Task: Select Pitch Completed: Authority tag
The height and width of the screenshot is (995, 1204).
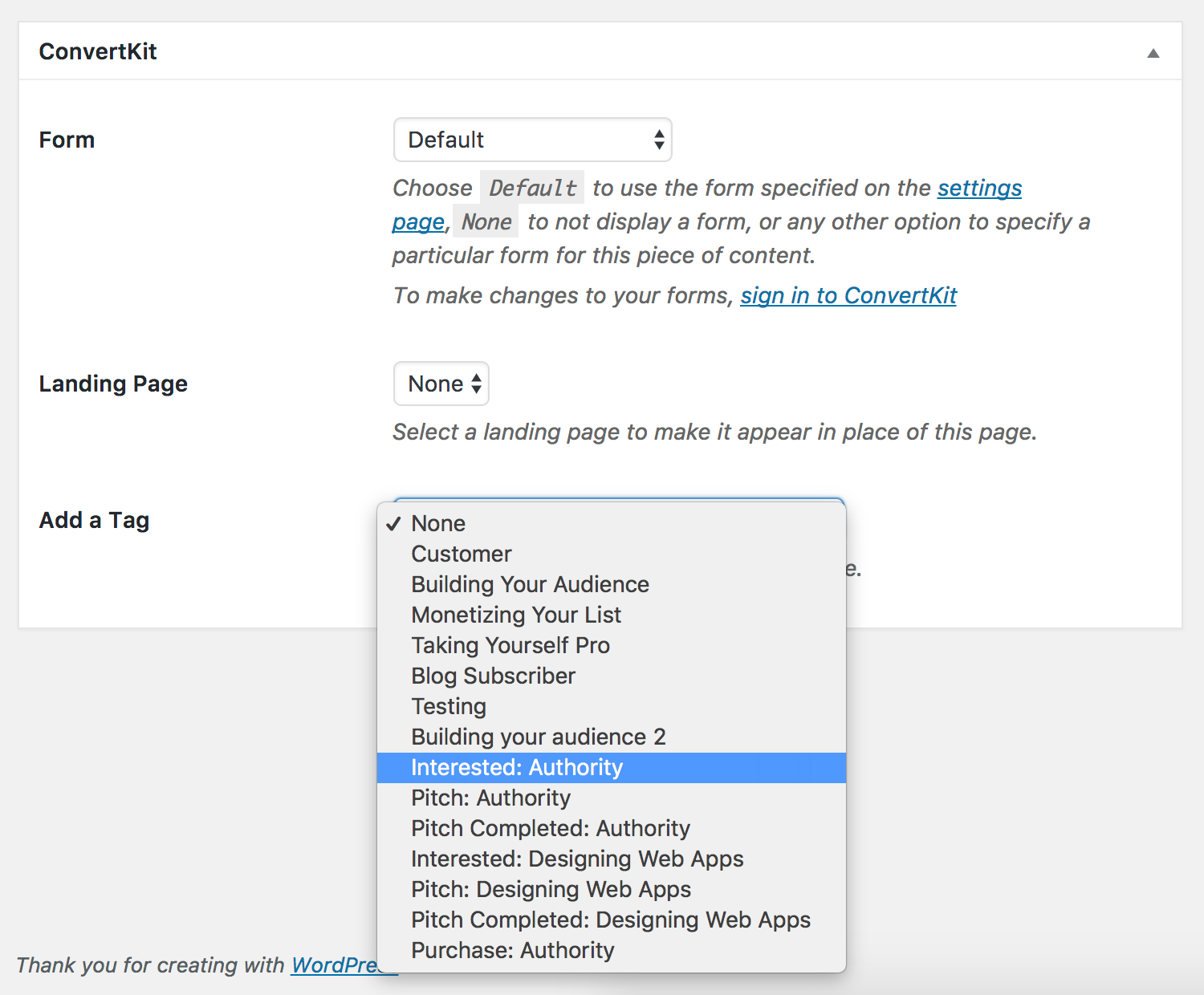Action: (x=550, y=828)
